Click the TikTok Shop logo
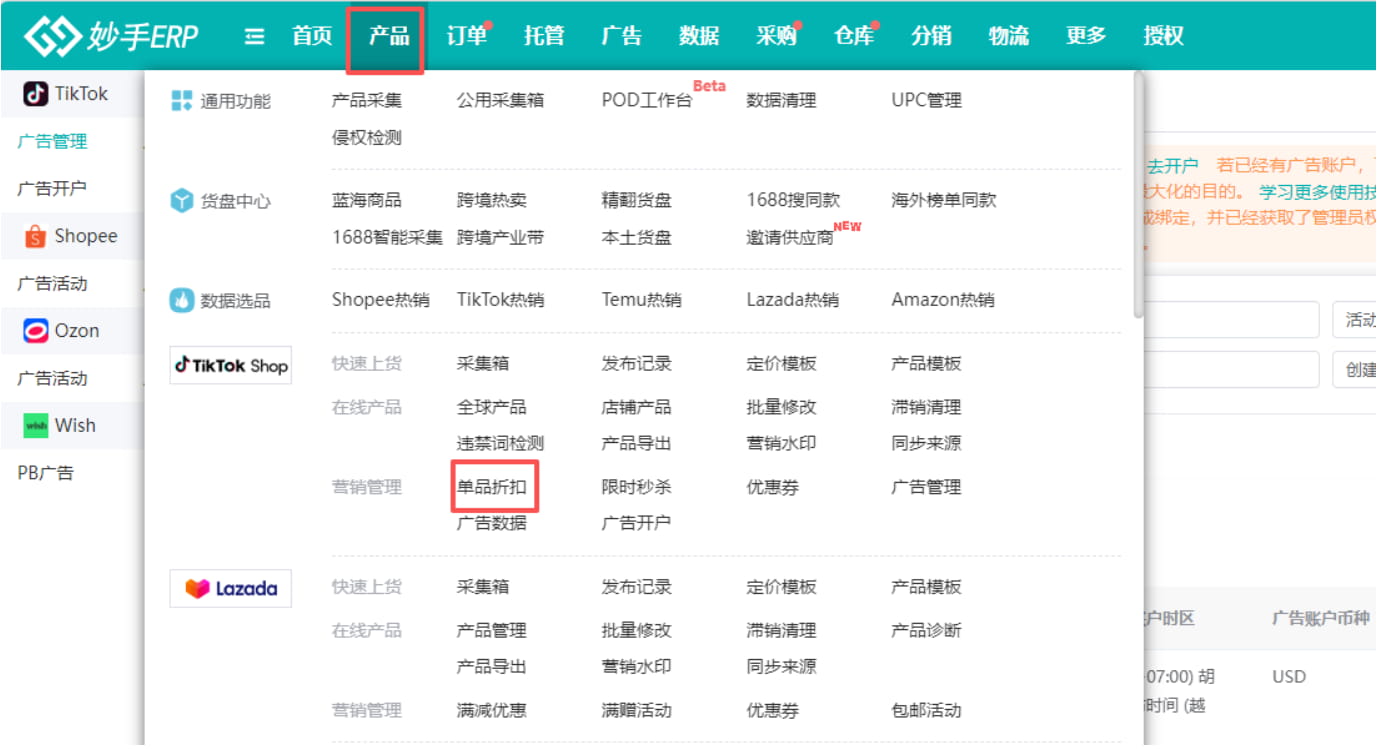The height and width of the screenshot is (749, 1380). pos(231,365)
